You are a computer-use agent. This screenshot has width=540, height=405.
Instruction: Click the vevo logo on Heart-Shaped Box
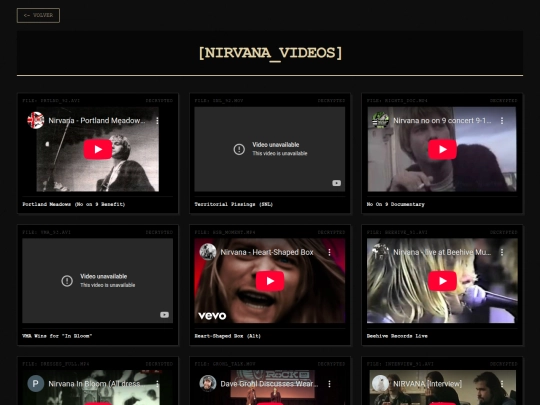[212, 315]
